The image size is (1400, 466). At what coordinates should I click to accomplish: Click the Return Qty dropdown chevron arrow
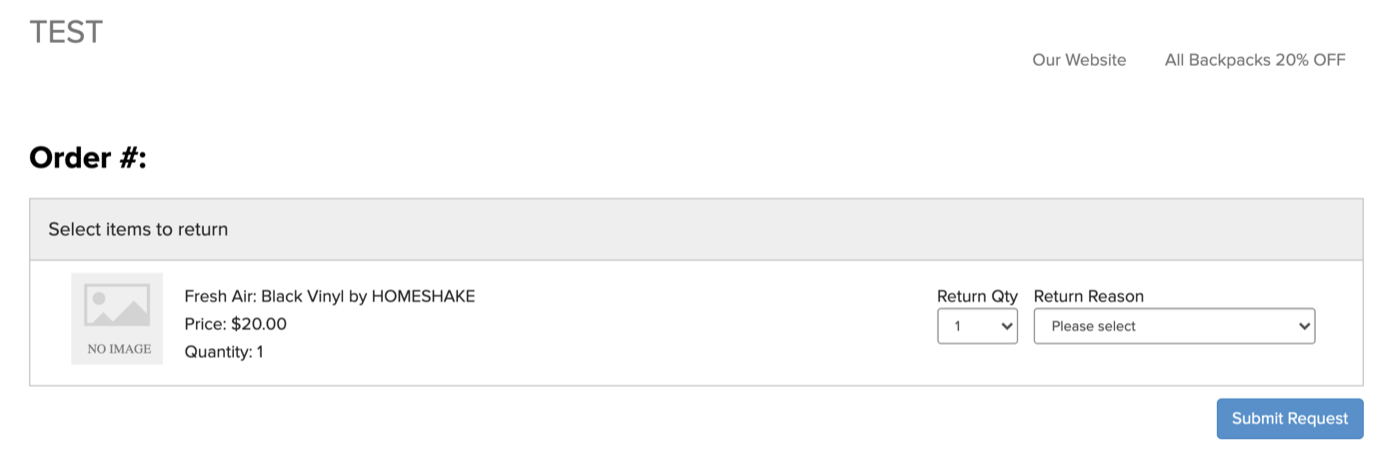point(1005,326)
